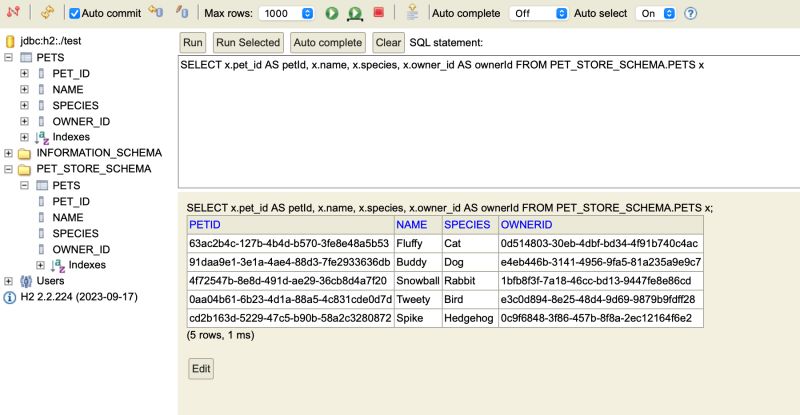Image resolution: width=800 pixels, height=415 pixels.
Task: Click the Edit button below the results
Action: (x=201, y=369)
